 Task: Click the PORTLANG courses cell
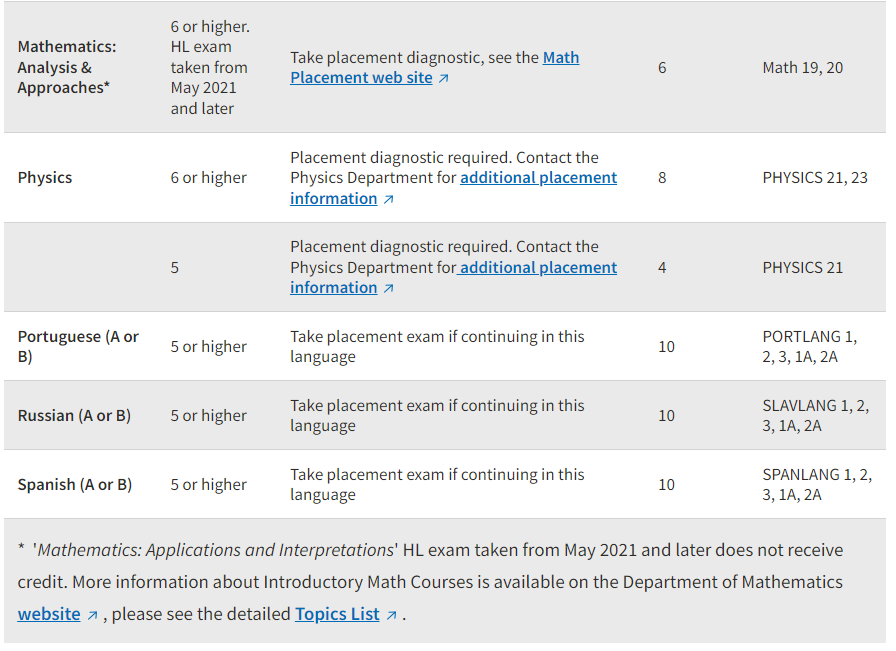pyautogui.click(x=810, y=347)
